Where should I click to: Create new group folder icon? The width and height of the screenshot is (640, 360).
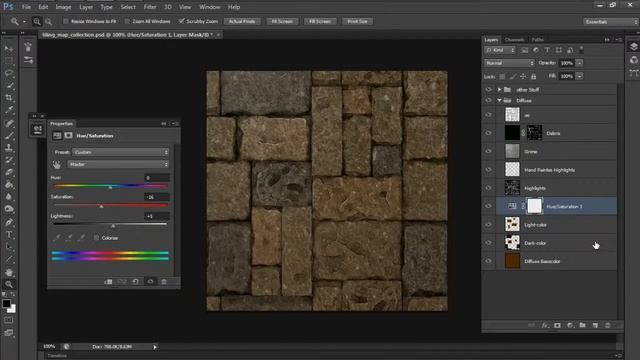(582, 325)
